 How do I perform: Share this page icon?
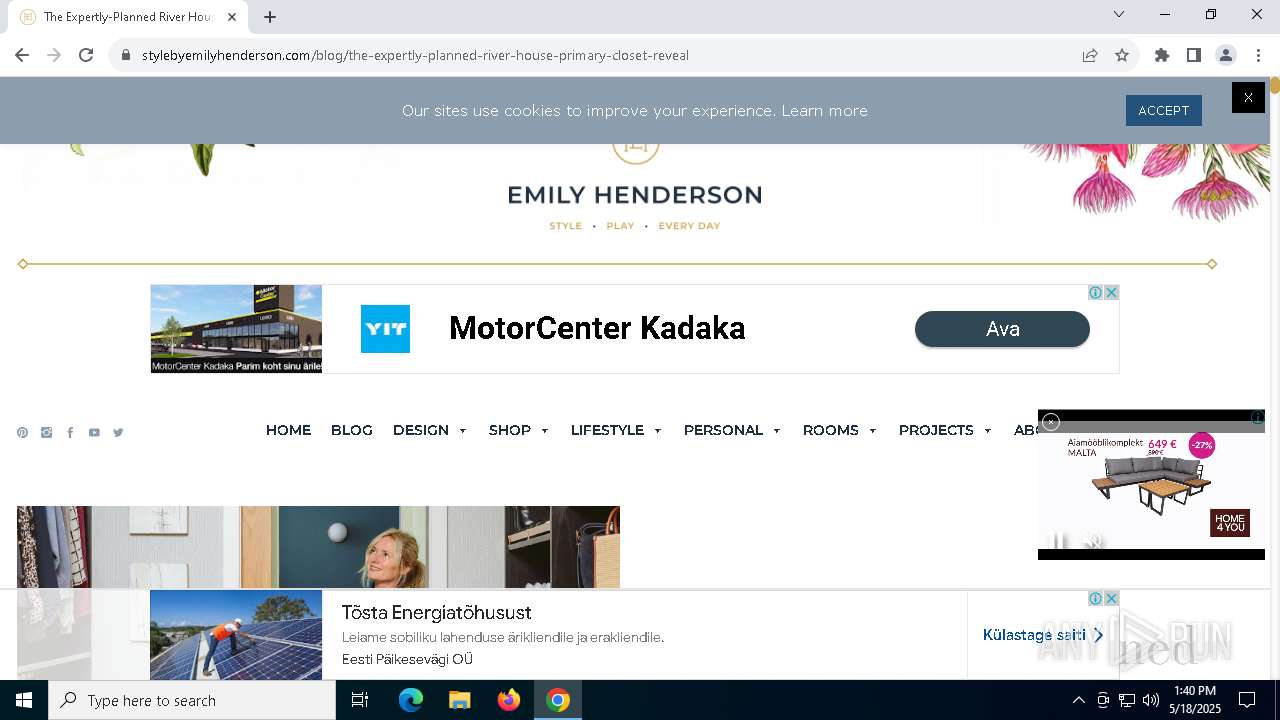1090,55
